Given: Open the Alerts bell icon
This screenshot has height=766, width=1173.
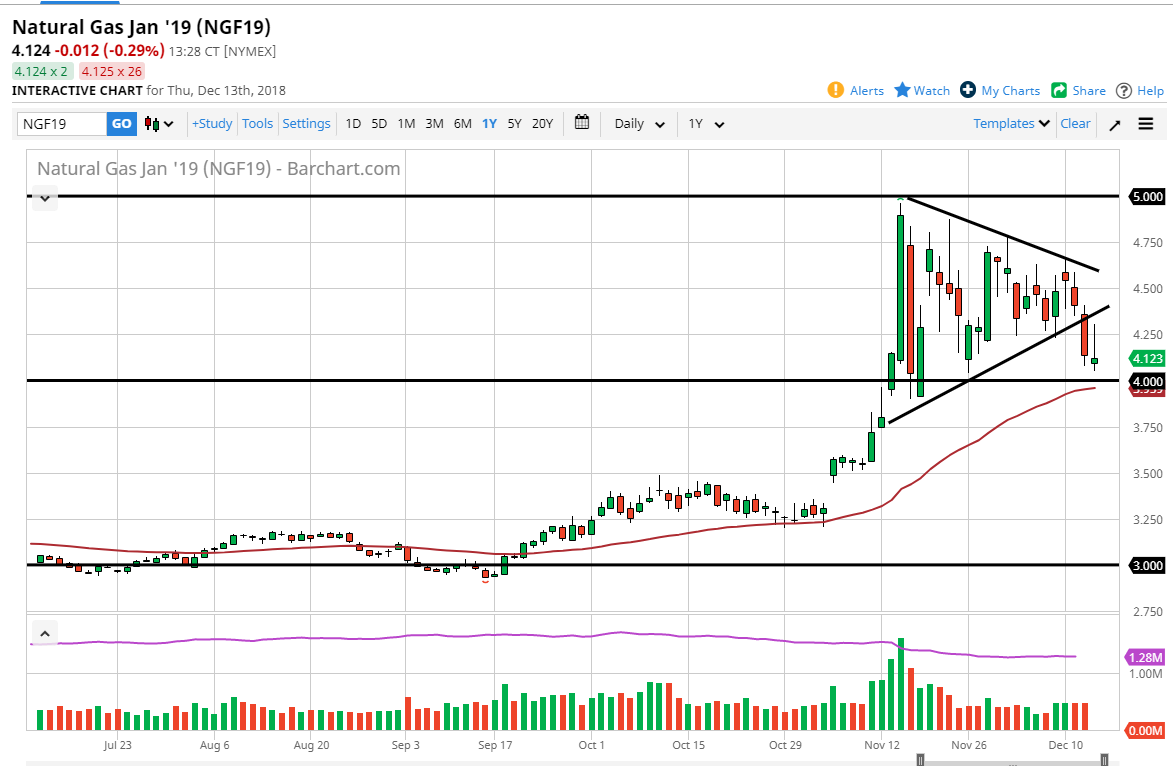Looking at the screenshot, I should point(836,90).
